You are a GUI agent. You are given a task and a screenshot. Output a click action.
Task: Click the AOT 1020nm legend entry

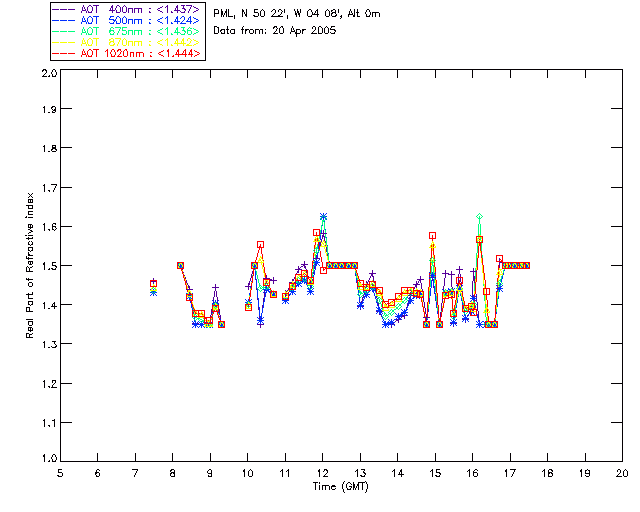[127, 53]
